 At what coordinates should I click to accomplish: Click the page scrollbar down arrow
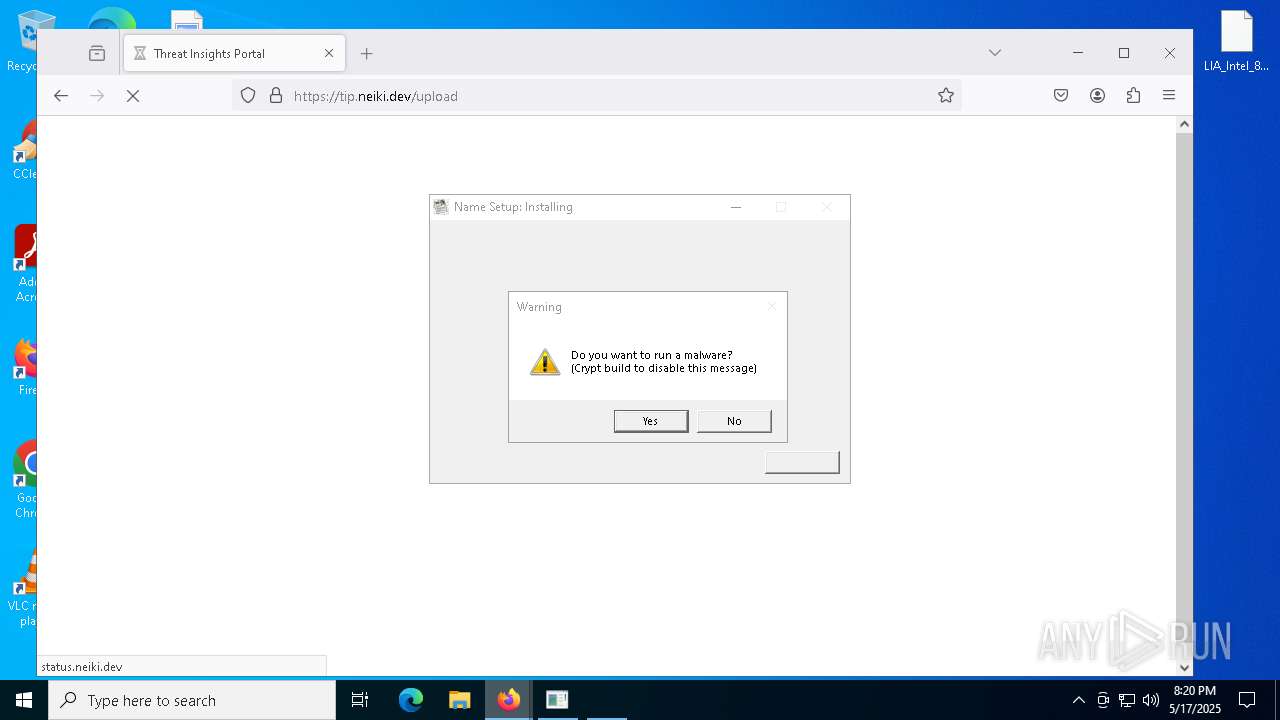click(x=1184, y=668)
